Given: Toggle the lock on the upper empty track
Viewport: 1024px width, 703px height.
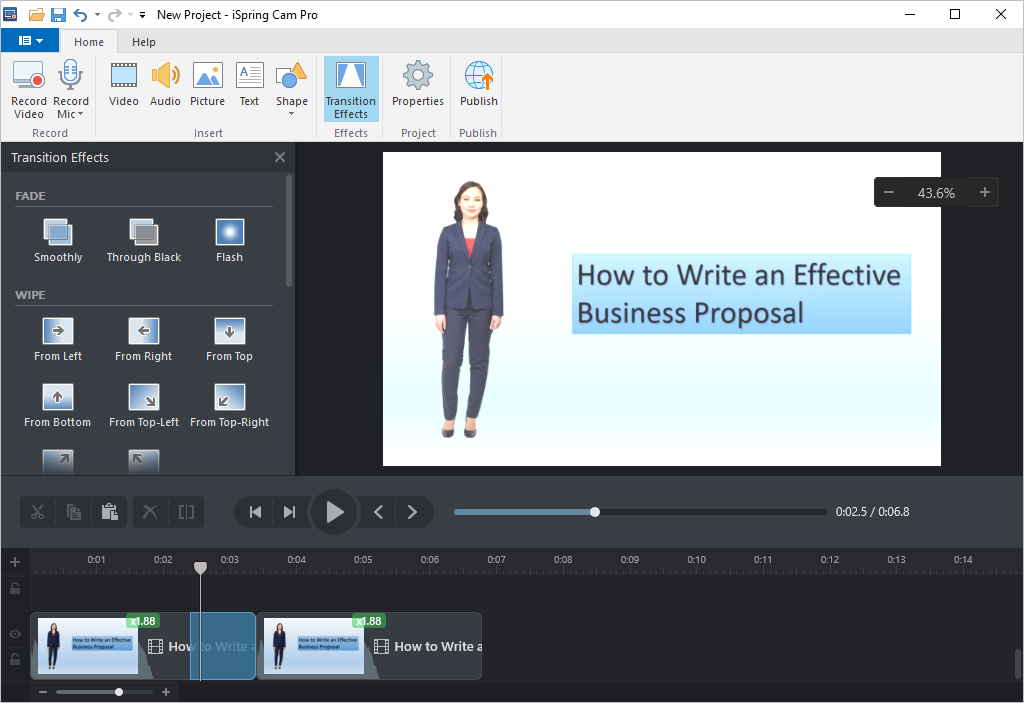Looking at the screenshot, I should pos(15,588).
